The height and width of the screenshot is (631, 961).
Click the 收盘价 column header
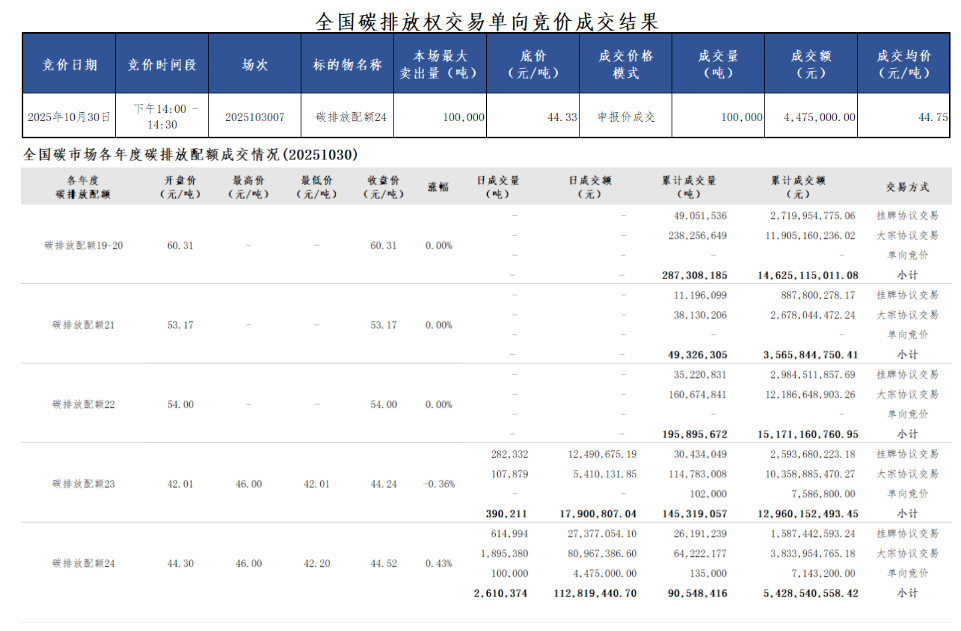(383, 187)
